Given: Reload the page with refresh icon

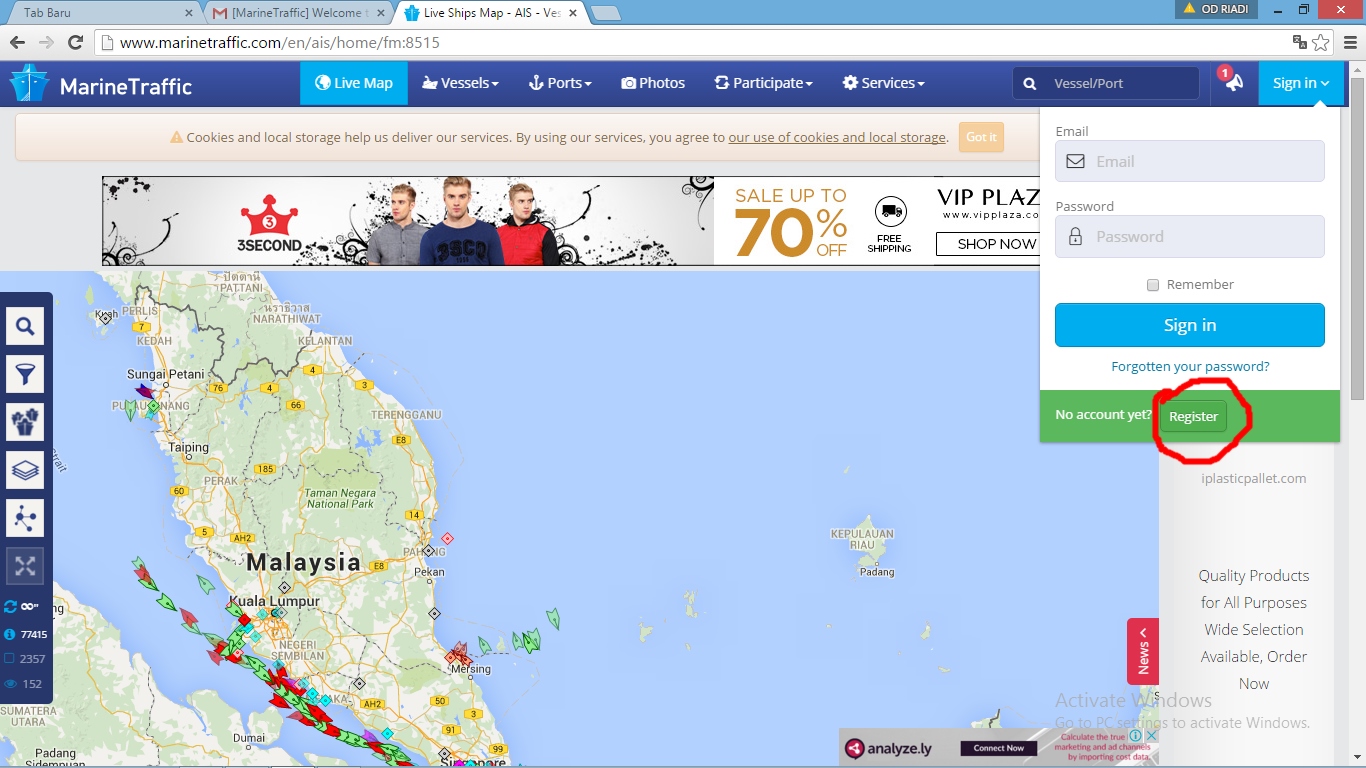Looking at the screenshot, I should (x=75, y=42).
